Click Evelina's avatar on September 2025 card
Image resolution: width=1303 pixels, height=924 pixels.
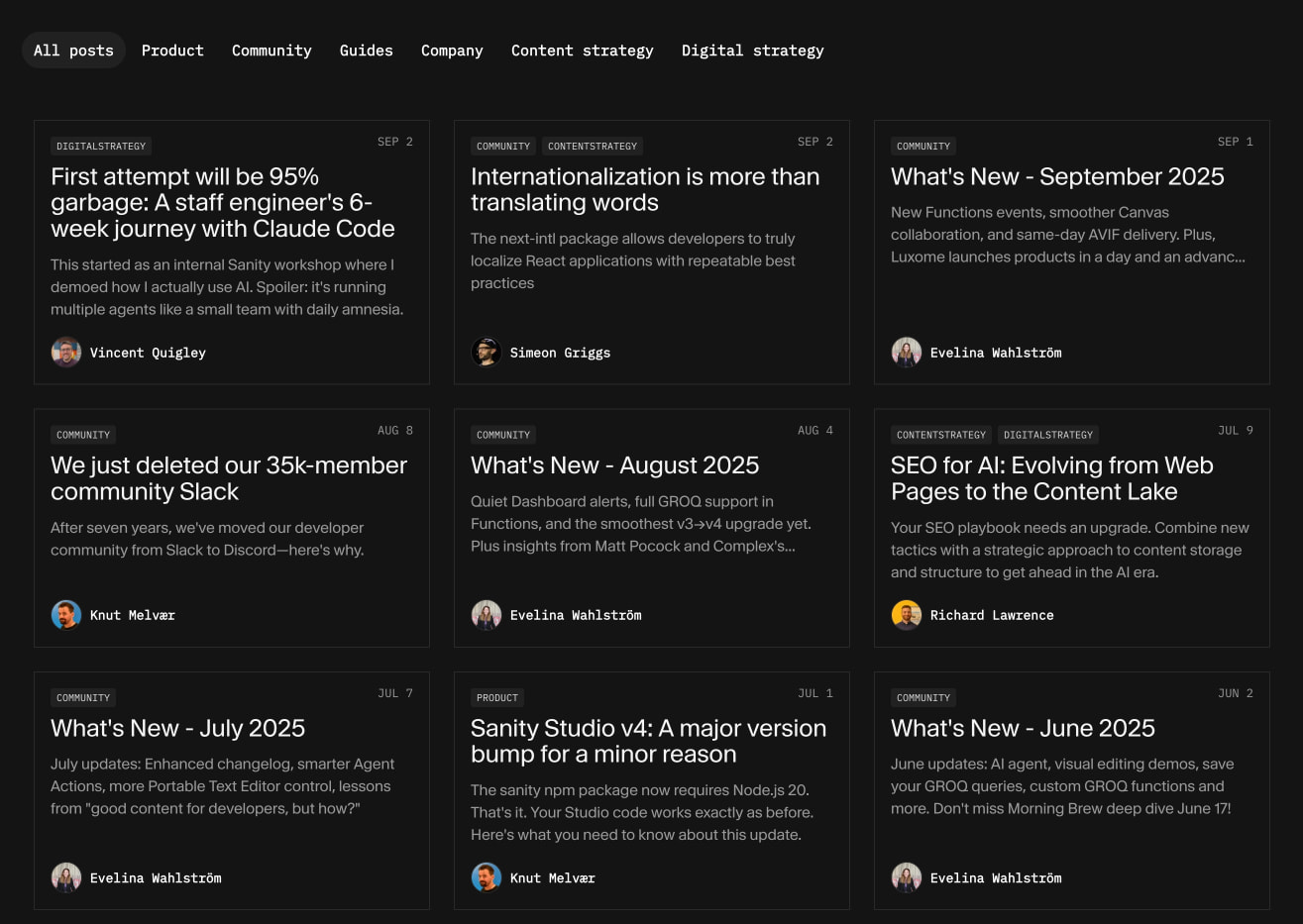[907, 353]
